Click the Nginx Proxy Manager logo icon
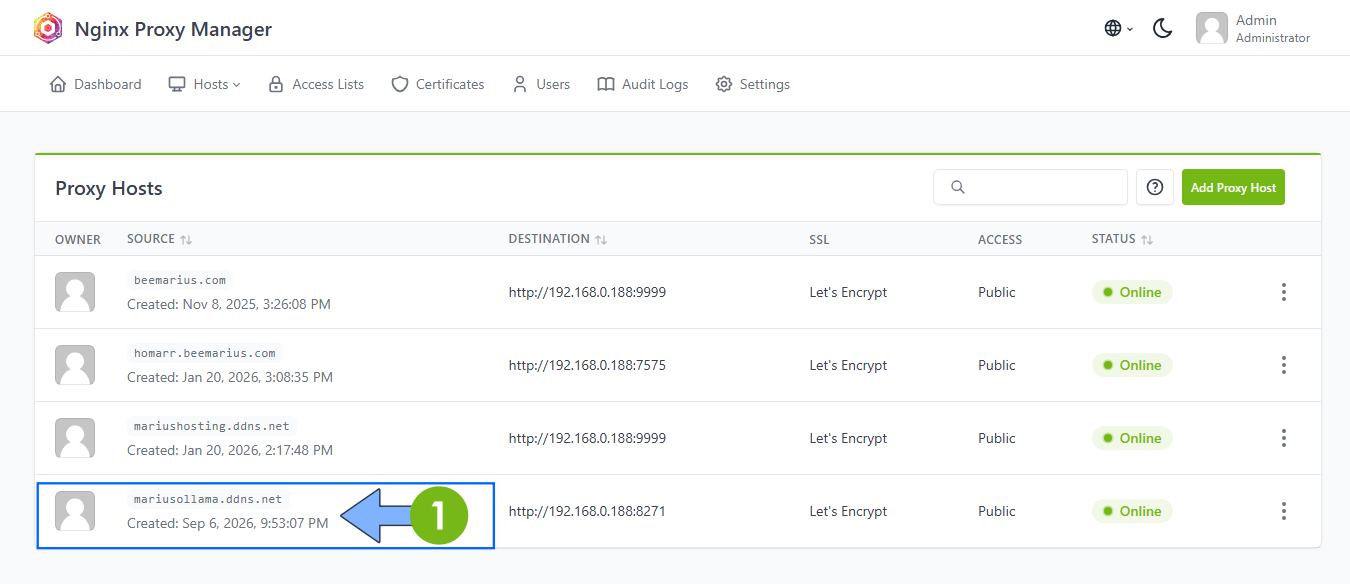Image resolution: width=1350 pixels, height=584 pixels. click(48, 28)
